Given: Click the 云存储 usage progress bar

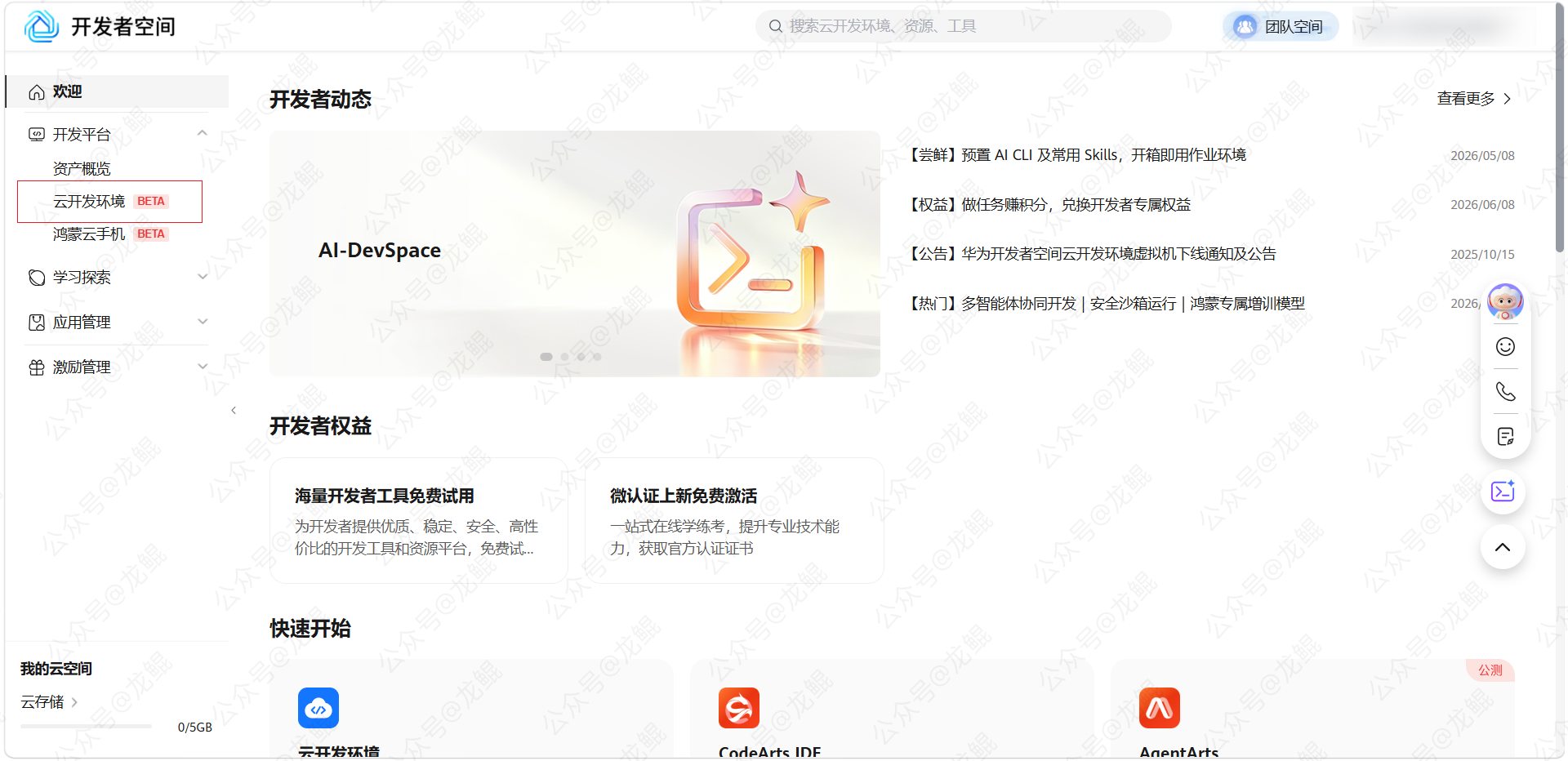Looking at the screenshot, I should pyautogui.click(x=86, y=726).
